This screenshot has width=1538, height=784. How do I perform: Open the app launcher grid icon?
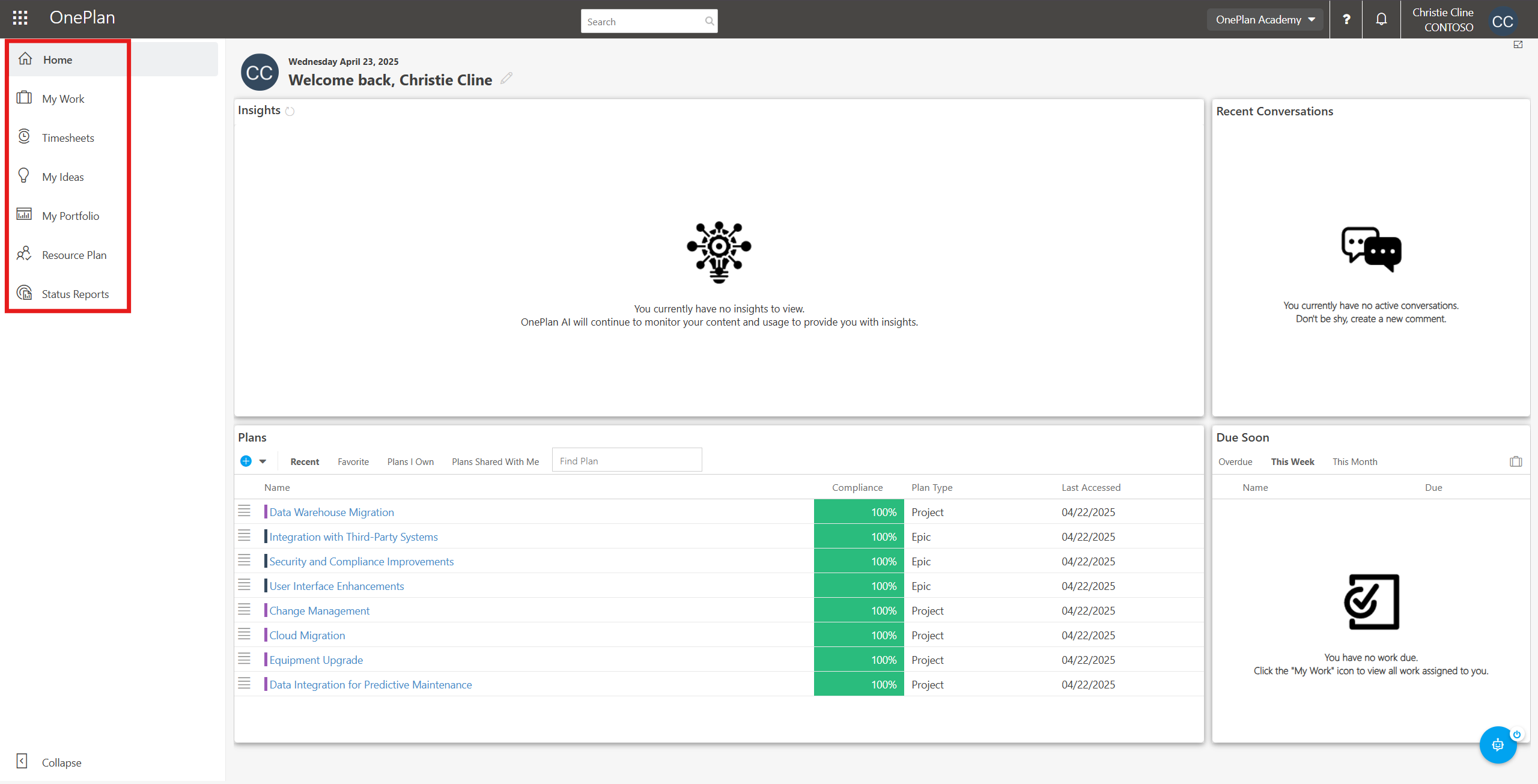pos(20,18)
